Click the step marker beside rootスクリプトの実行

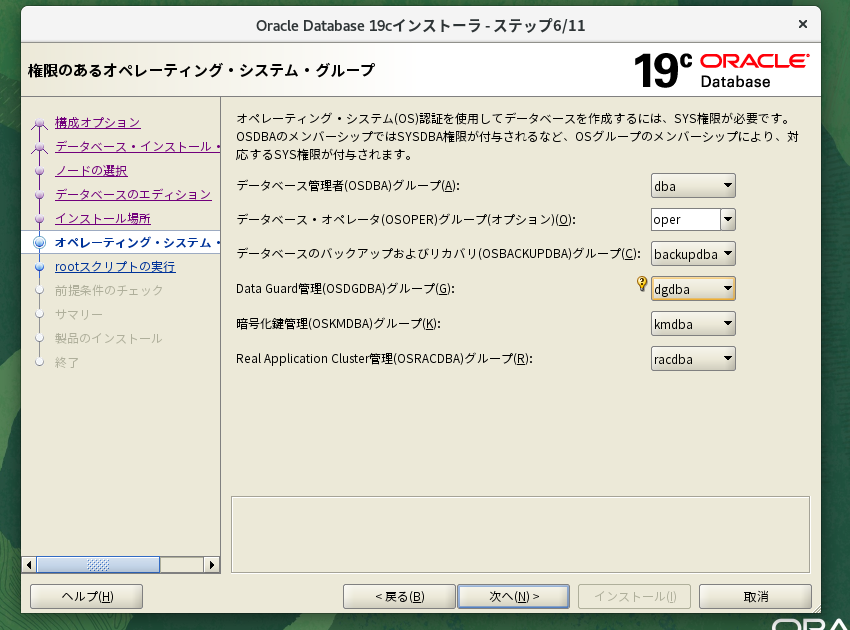point(39,267)
